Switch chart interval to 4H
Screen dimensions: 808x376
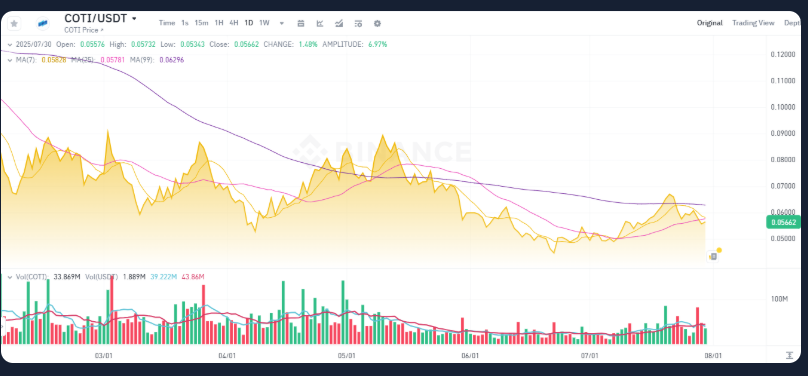click(x=234, y=23)
